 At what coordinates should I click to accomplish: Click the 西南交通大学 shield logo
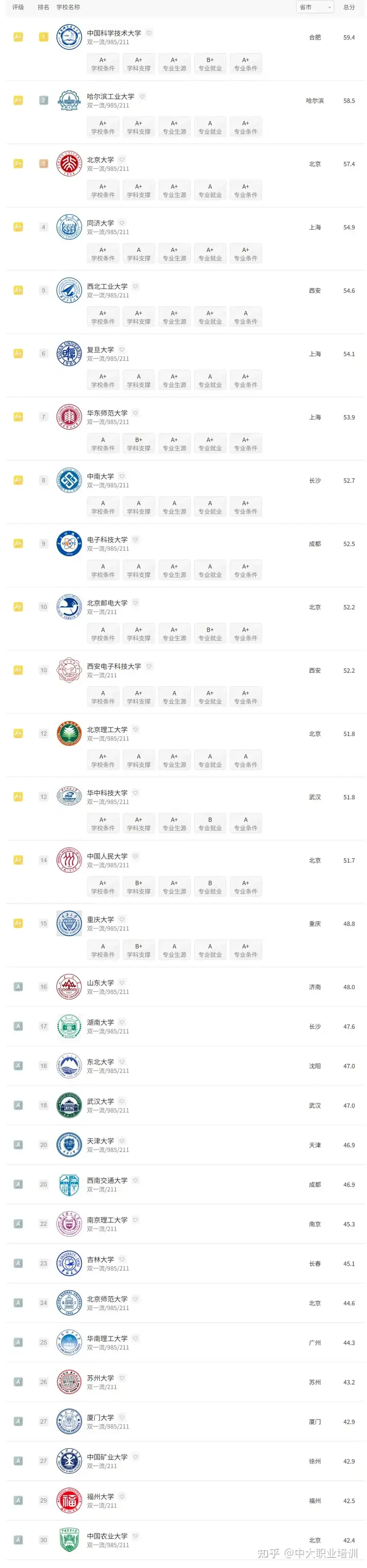coord(69,1185)
